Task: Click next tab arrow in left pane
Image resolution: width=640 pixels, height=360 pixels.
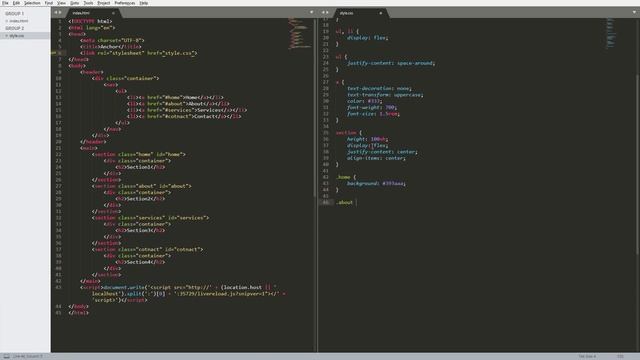Action: (60, 12)
